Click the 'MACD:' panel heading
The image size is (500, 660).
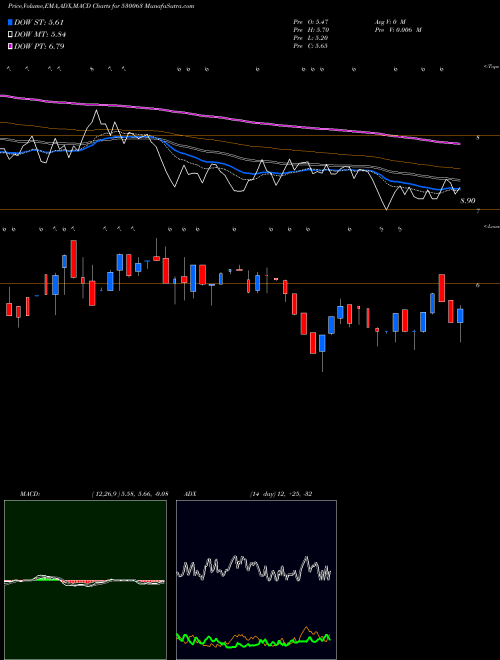30,494
